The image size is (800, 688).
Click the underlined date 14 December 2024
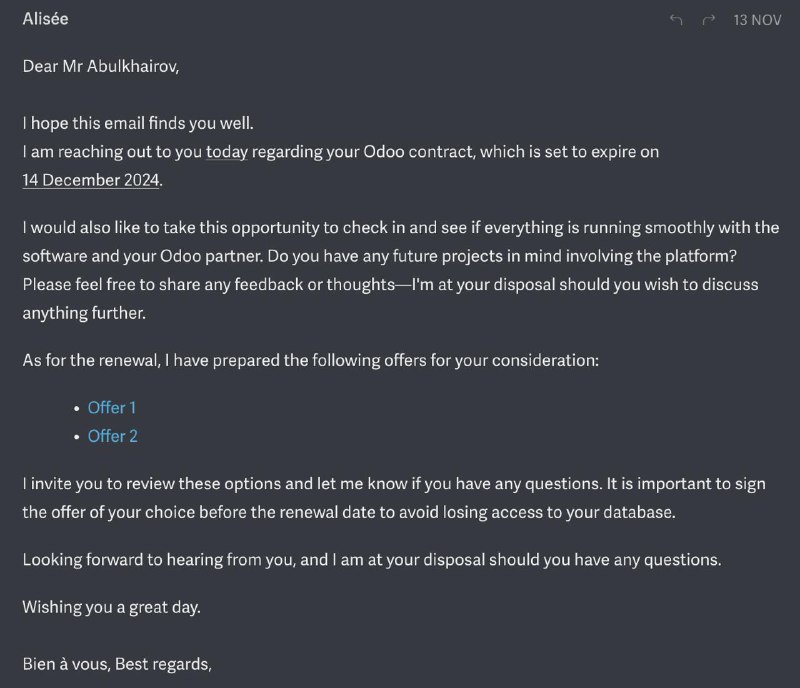coord(91,180)
